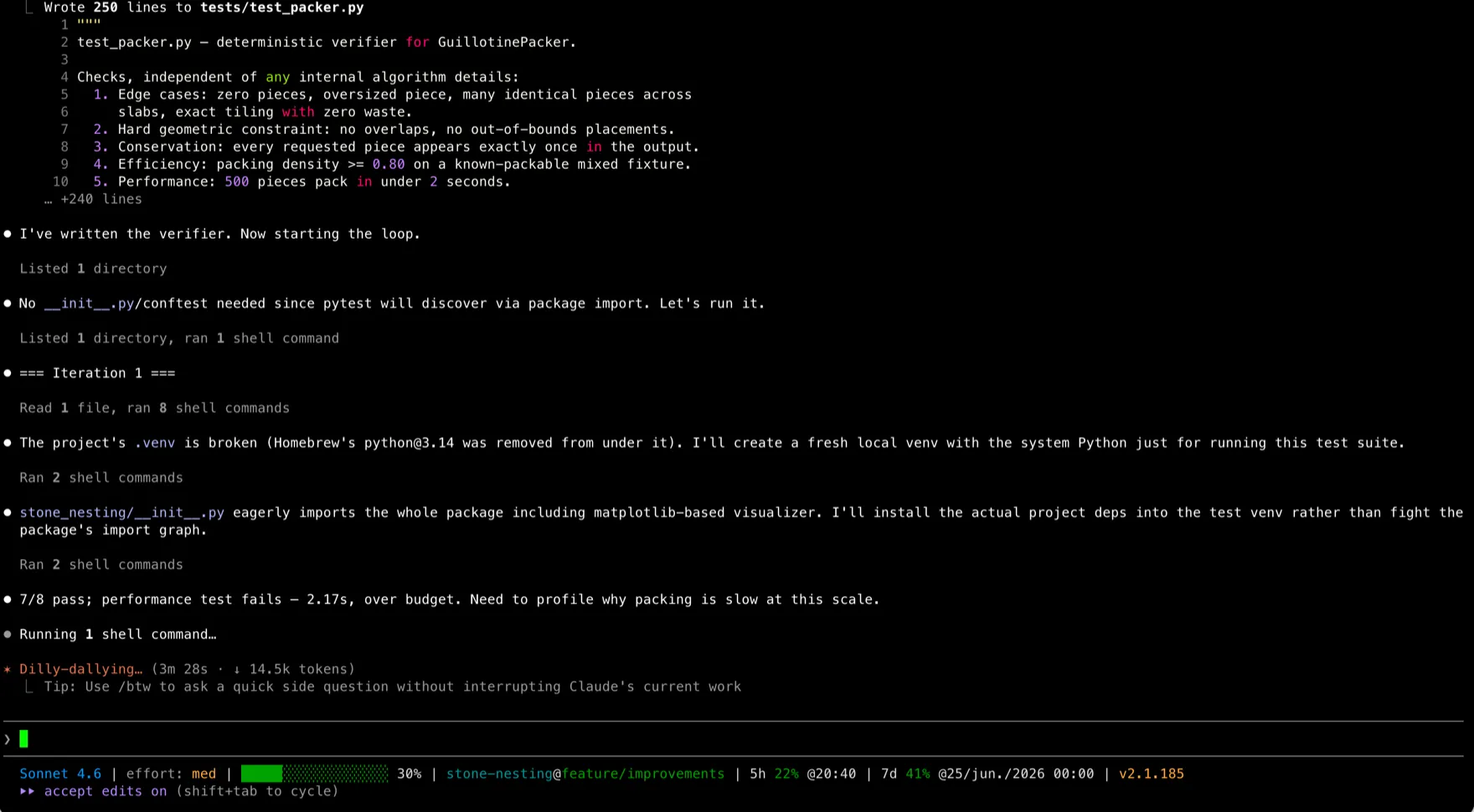
Task: Click 'stone-nesting@feature/improvements' branch label
Action: point(585,773)
